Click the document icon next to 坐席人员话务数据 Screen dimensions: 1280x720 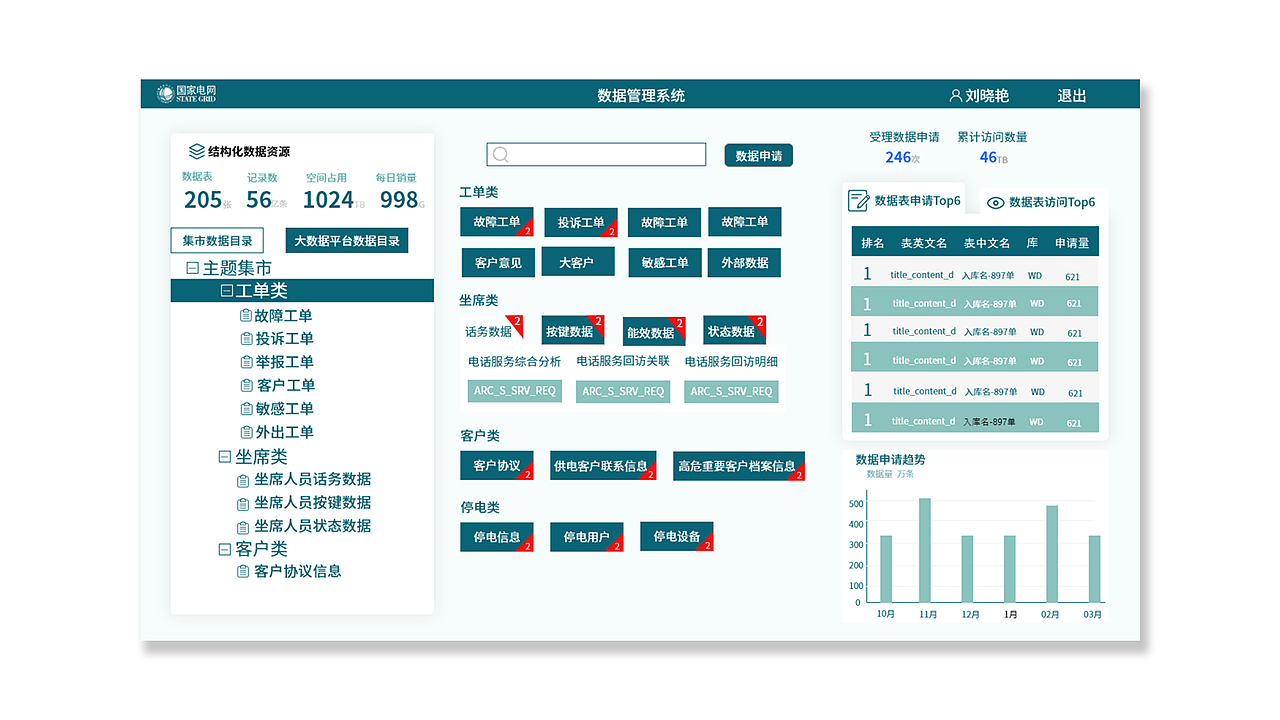coord(243,479)
